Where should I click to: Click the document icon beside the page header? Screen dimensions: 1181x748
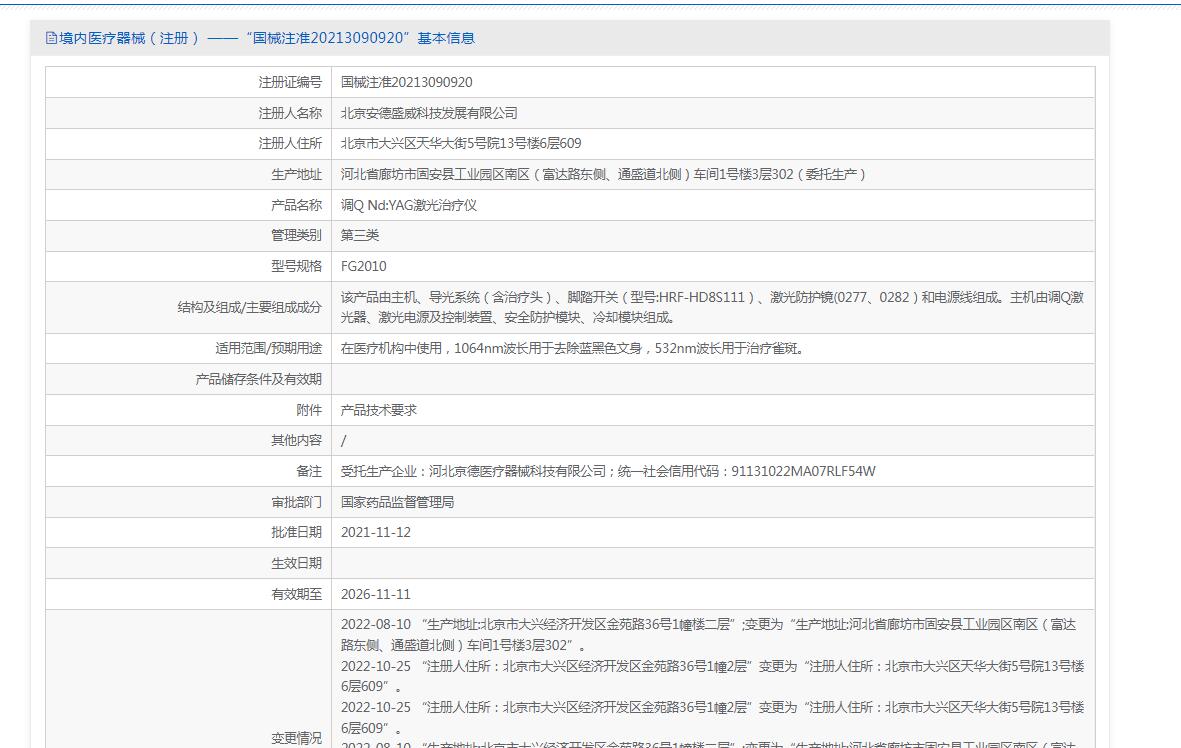click(52, 38)
